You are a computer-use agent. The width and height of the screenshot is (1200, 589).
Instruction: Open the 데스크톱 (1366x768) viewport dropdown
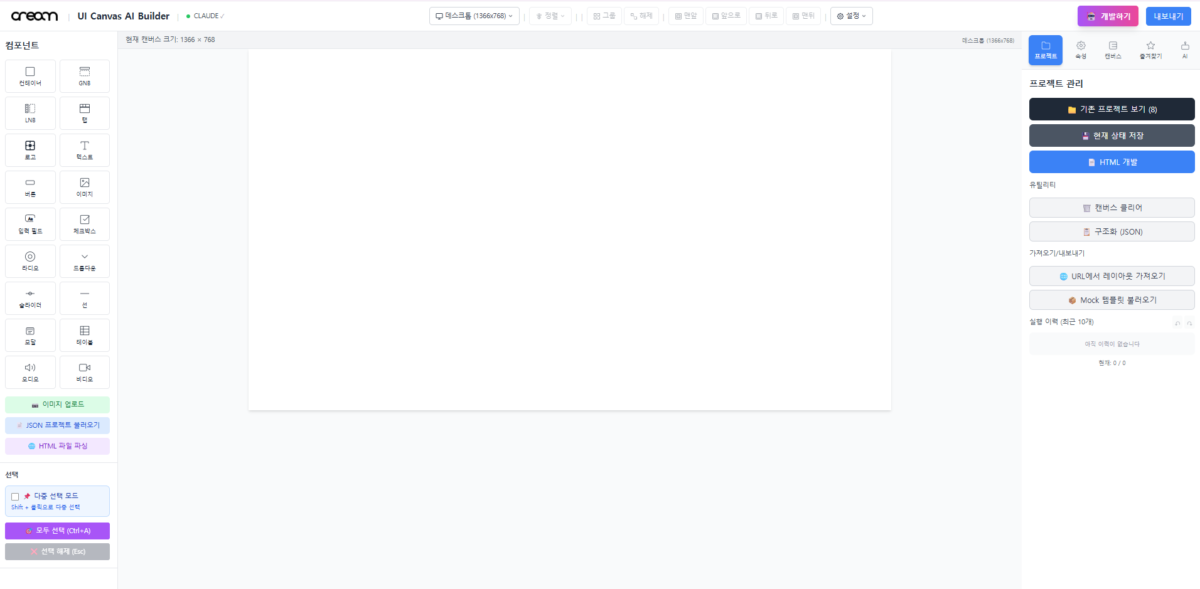[x=474, y=16]
